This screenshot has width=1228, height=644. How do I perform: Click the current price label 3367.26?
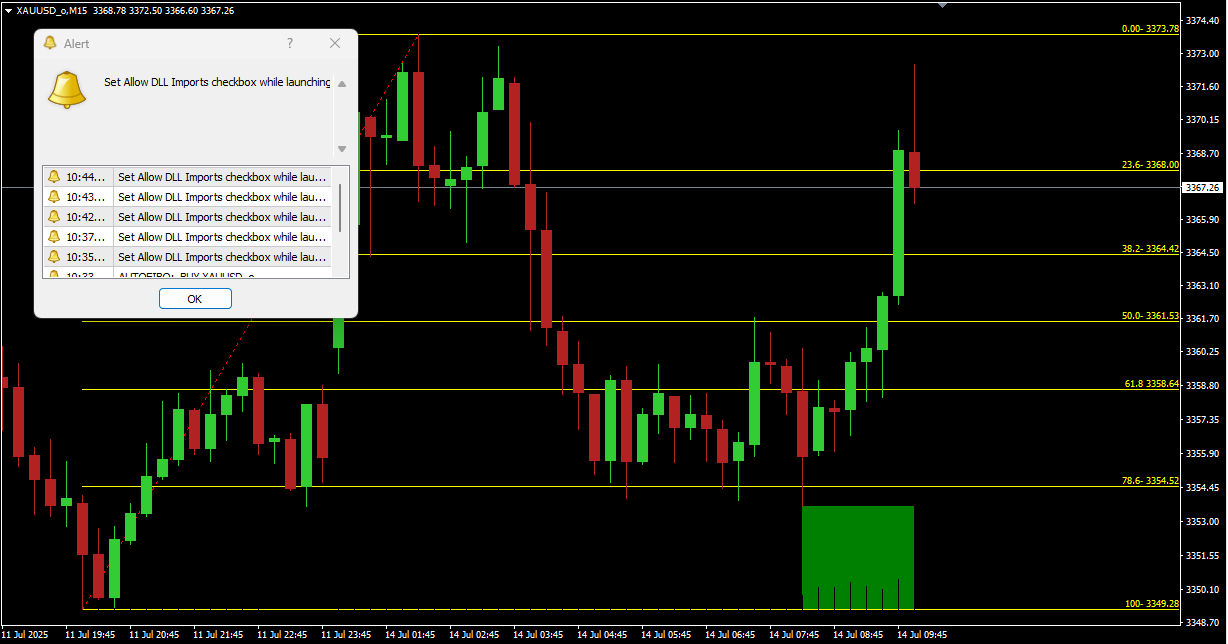pyautogui.click(x=1201, y=187)
